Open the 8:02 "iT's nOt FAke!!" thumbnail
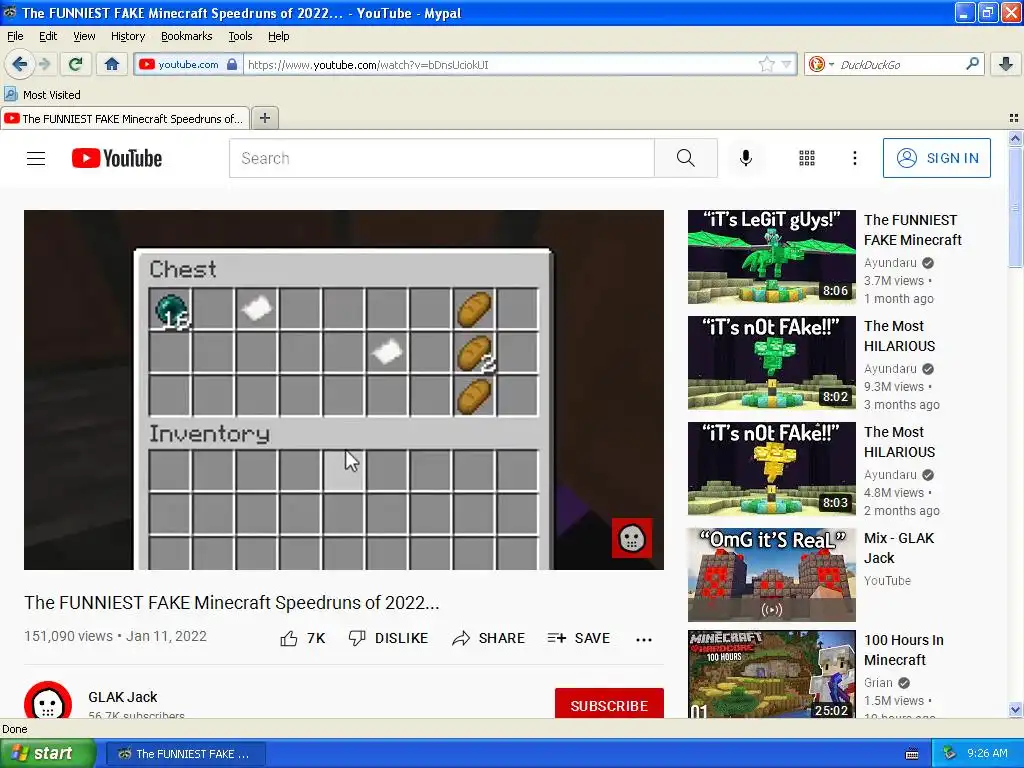The image size is (1024, 768). click(x=771, y=362)
